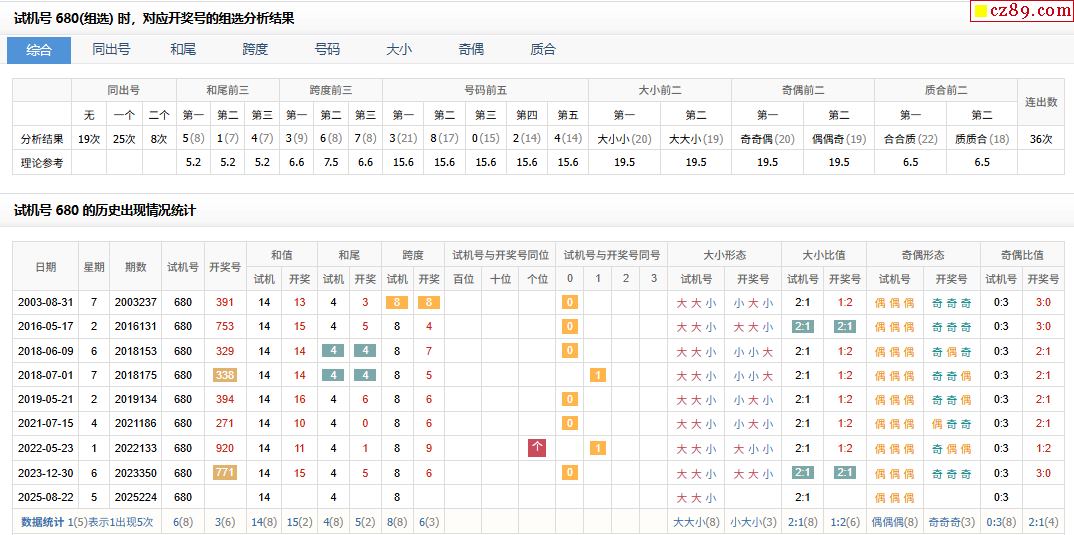Click highlighted draw number 771

pyautogui.click(x=225, y=472)
